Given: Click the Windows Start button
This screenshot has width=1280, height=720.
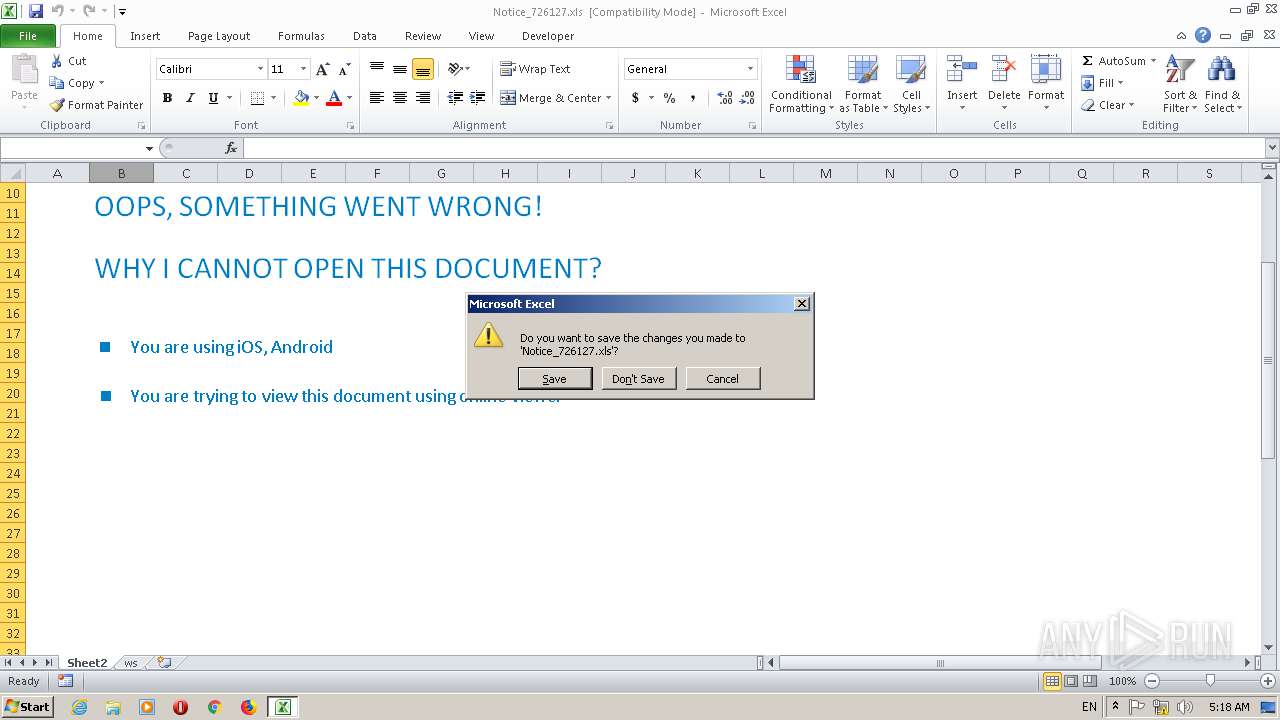Looking at the screenshot, I should [x=28, y=706].
